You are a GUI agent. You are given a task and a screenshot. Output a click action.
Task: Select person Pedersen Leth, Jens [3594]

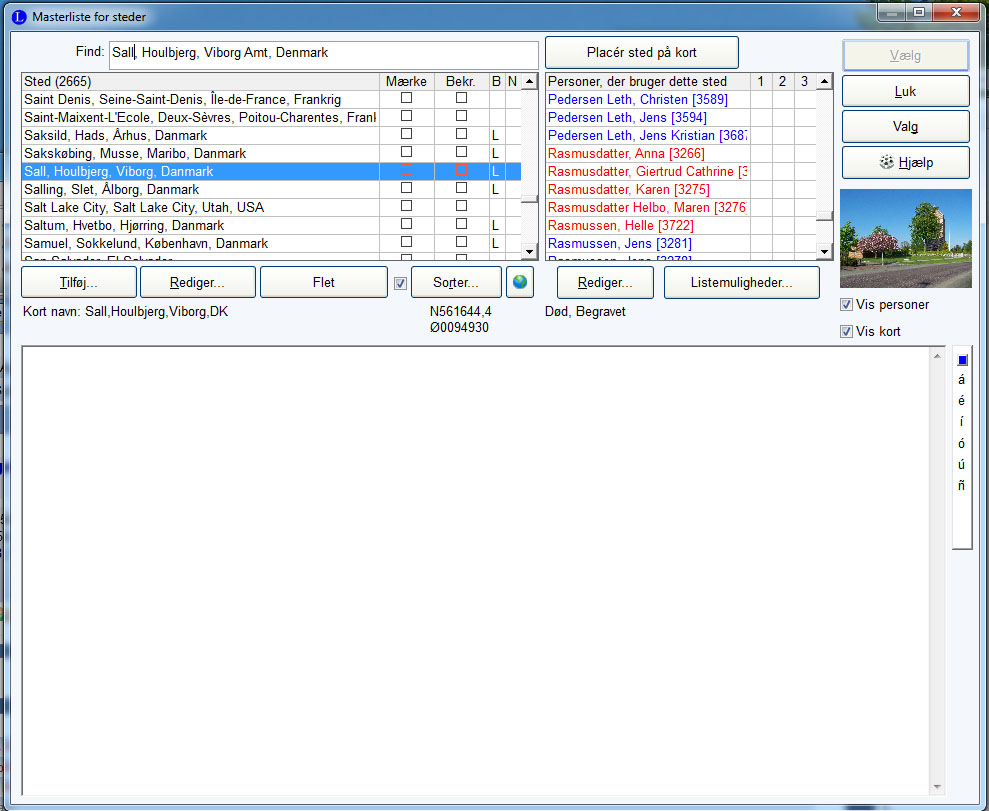[x=648, y=117]
